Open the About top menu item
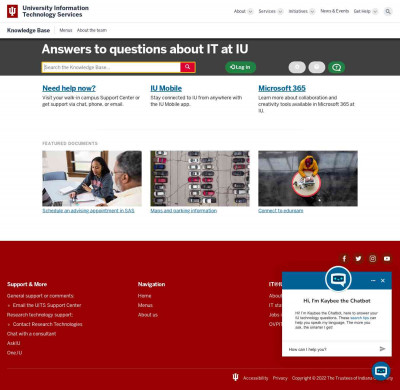Viewport: 400px width, 390px height. (240, 11)
